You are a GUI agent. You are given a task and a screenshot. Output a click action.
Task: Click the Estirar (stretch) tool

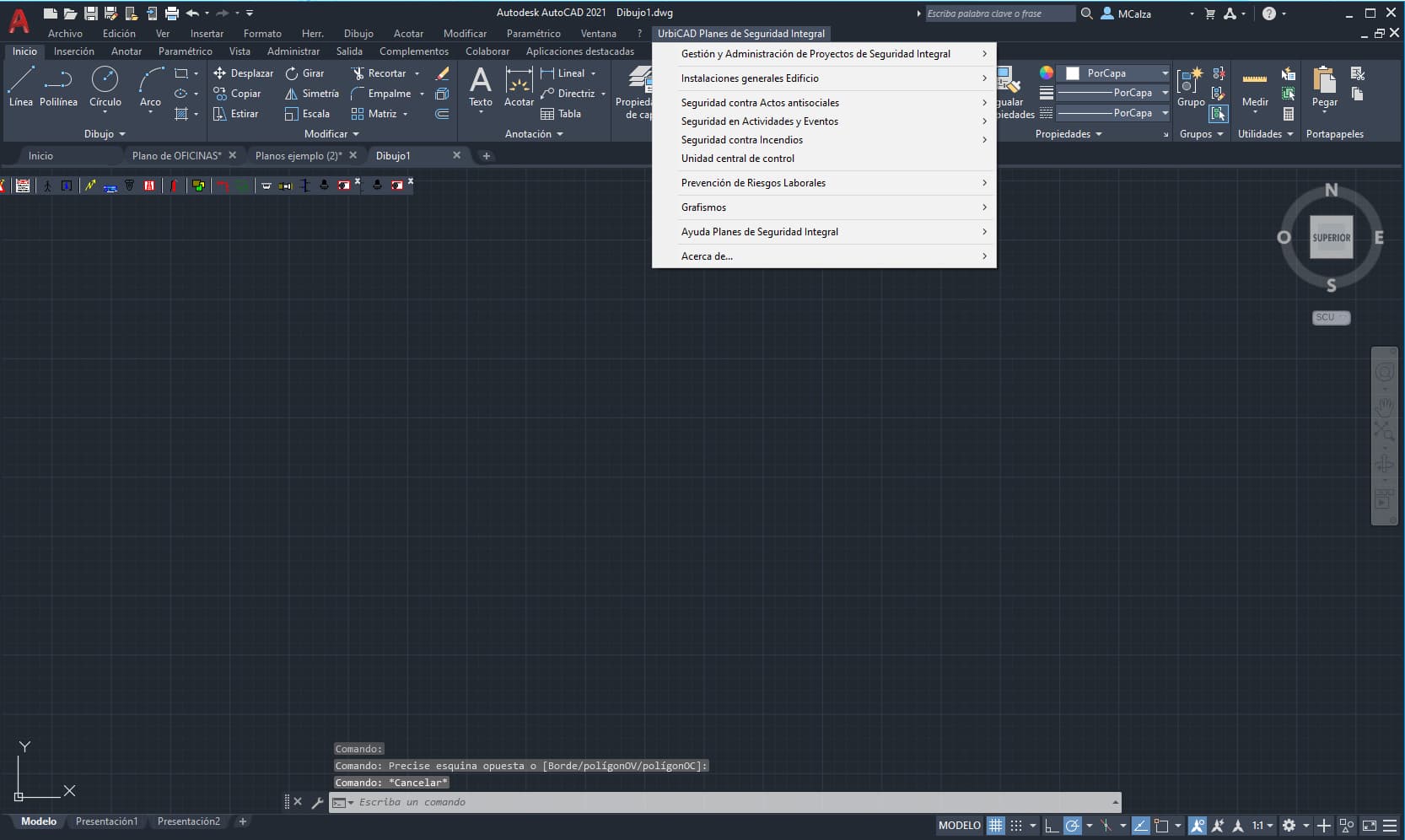236,114
